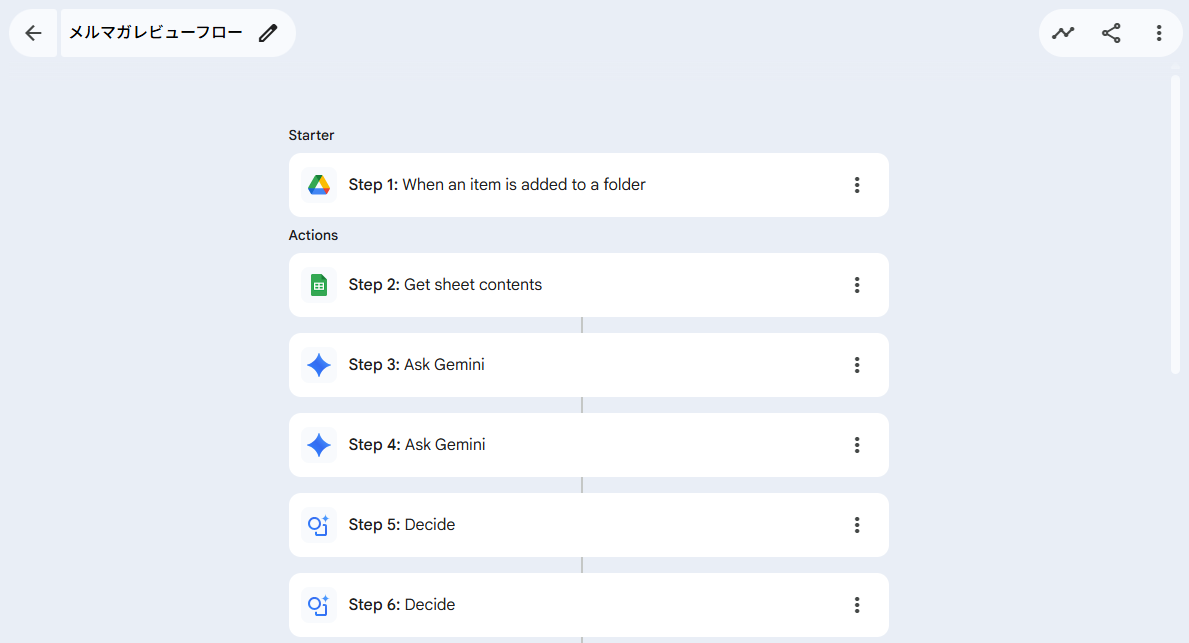The height and width of the screenshot is (643, 1189).
Task: Click the share icon
Action: (1111, 33)
